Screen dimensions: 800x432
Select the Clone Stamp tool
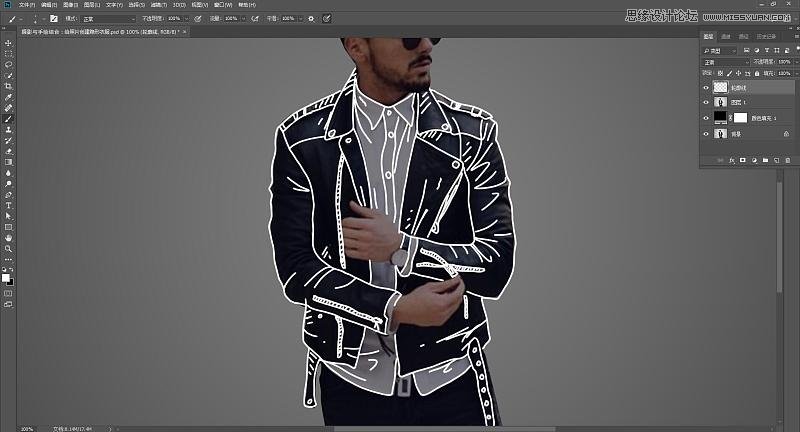click(x=8, y=130)
